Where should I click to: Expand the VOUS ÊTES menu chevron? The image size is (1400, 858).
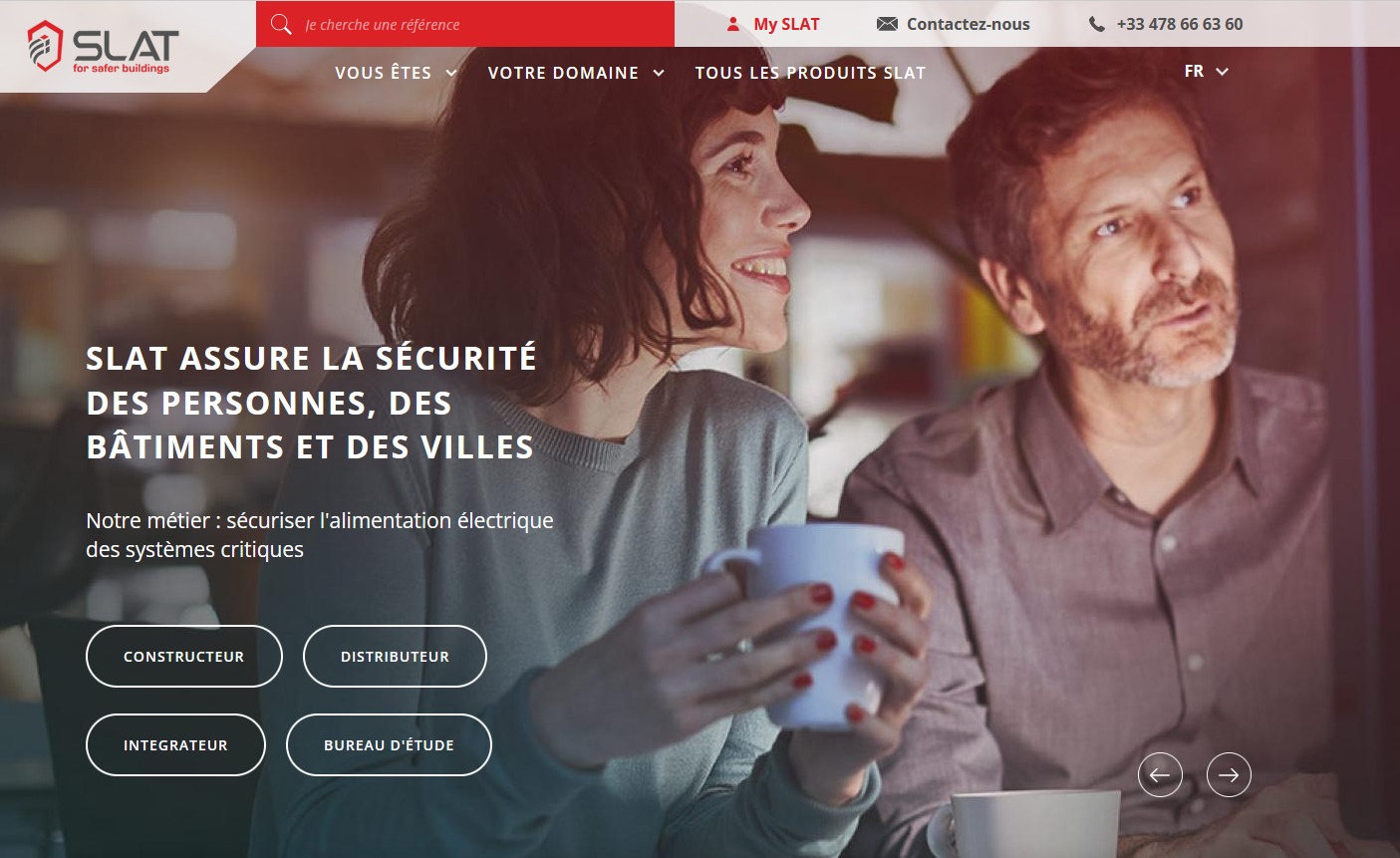[451, 73]
